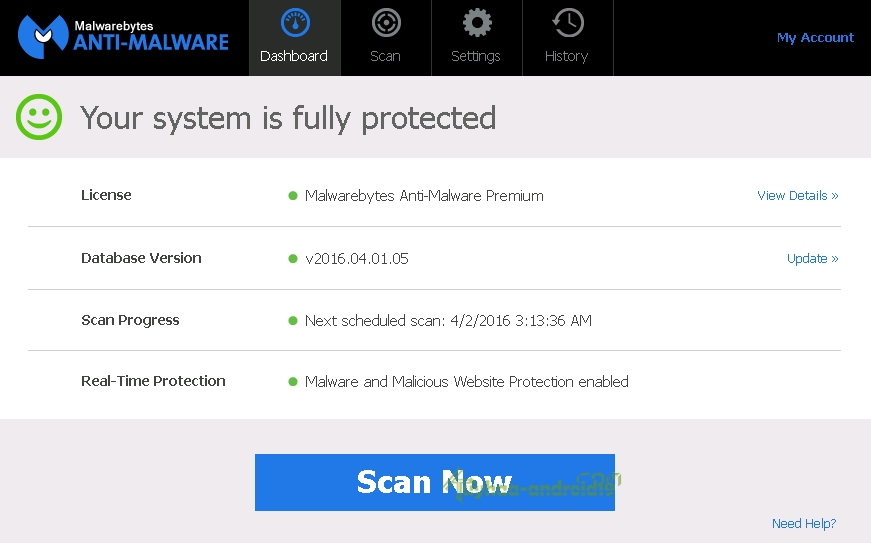Click the green dot beside next scheduled scan
The width and height of the screenshot is (871, 543).
click(x=293, y=320)
